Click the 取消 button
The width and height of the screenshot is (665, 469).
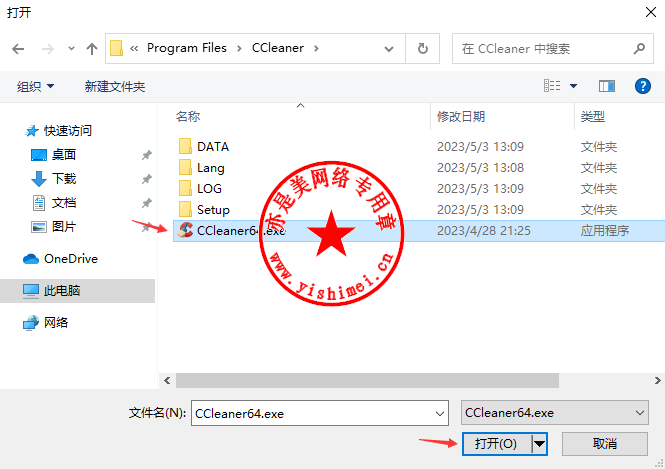pos(605,444)
